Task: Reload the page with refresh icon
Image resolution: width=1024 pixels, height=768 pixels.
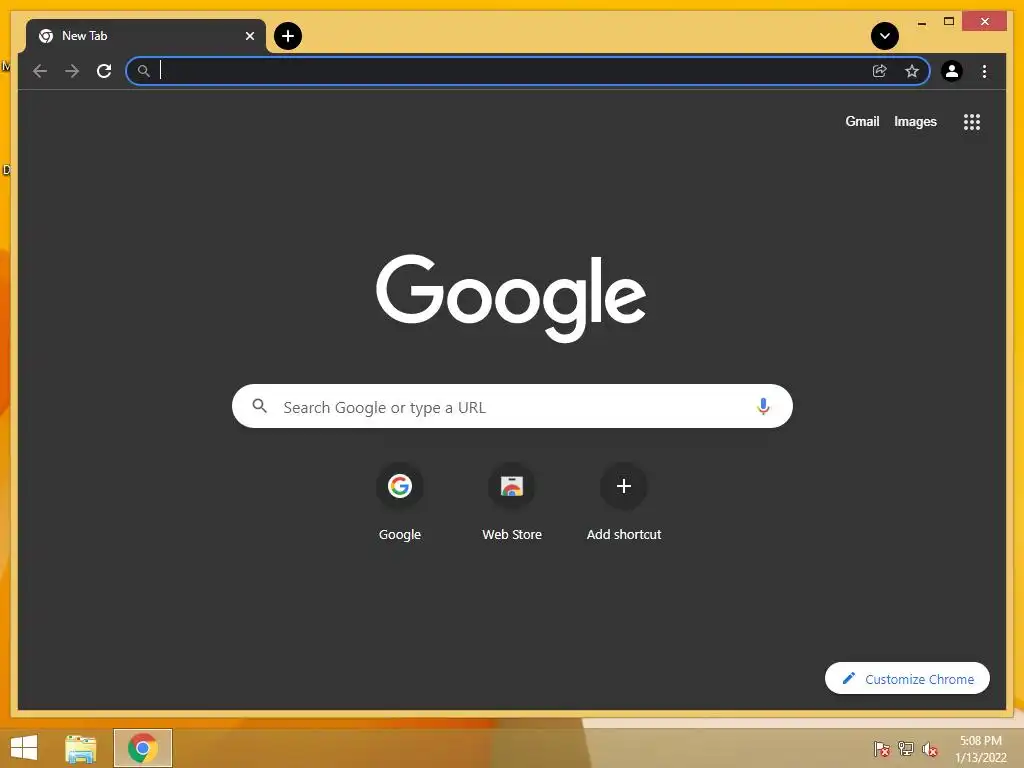Action: point(104,71)
